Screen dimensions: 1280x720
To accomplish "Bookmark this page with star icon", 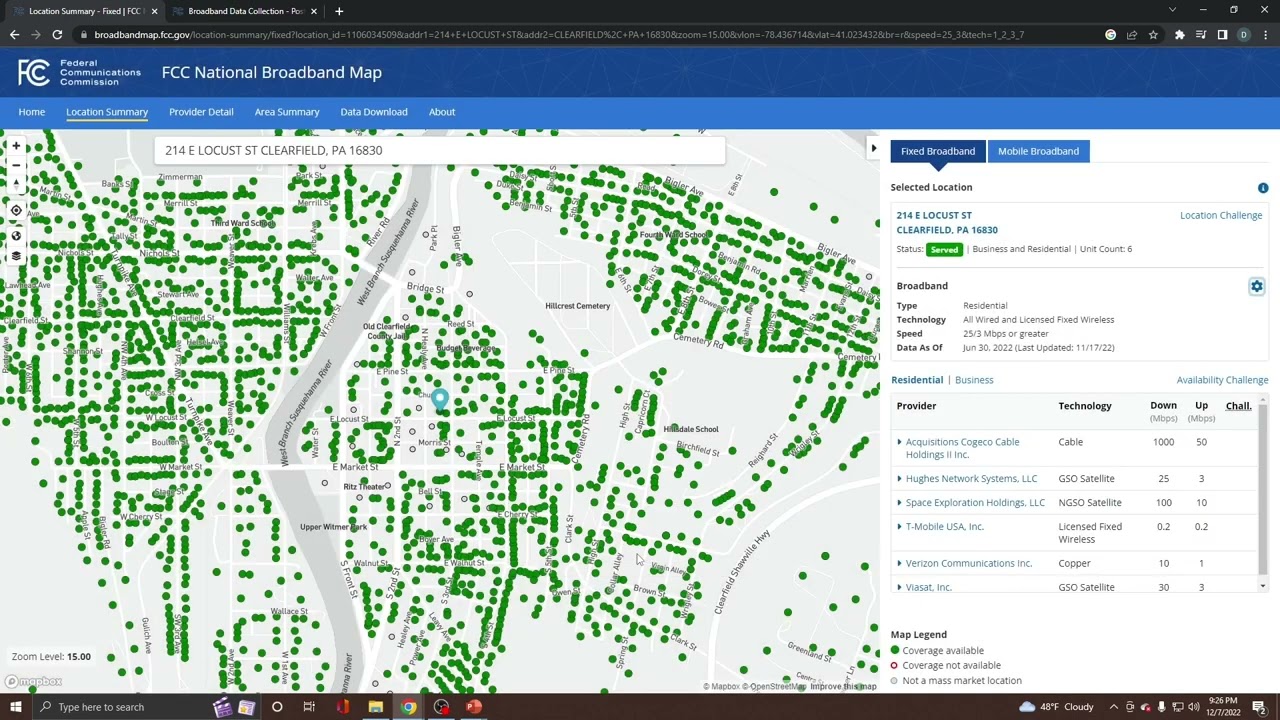I will (x=1153, y=34).
